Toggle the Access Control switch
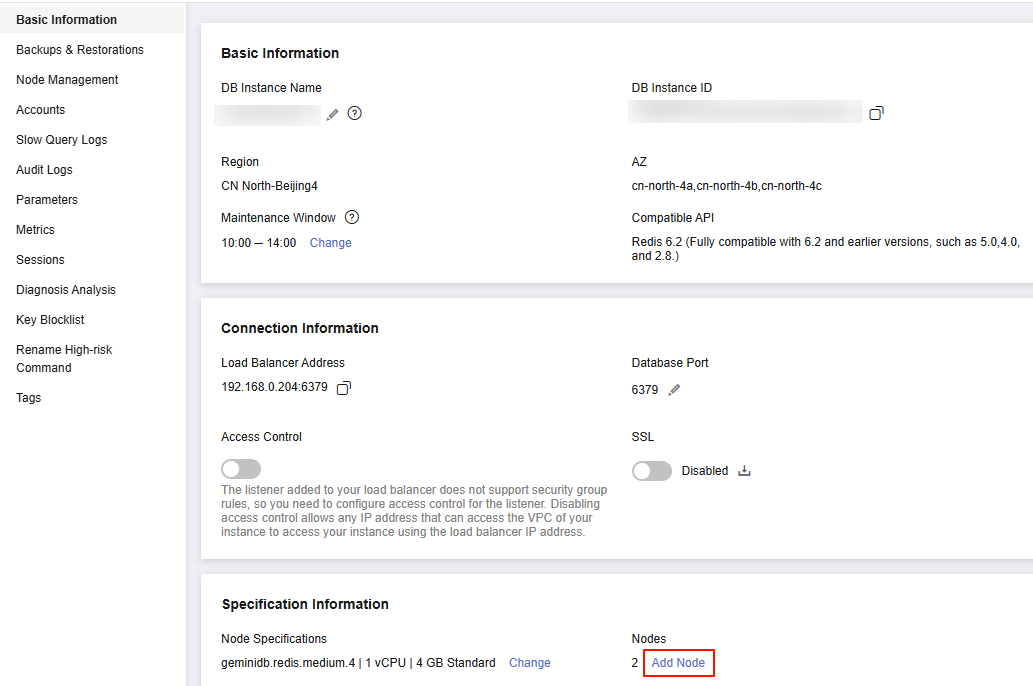Image resolution: width=1033 pixels, height=686 pixels. 241,470
